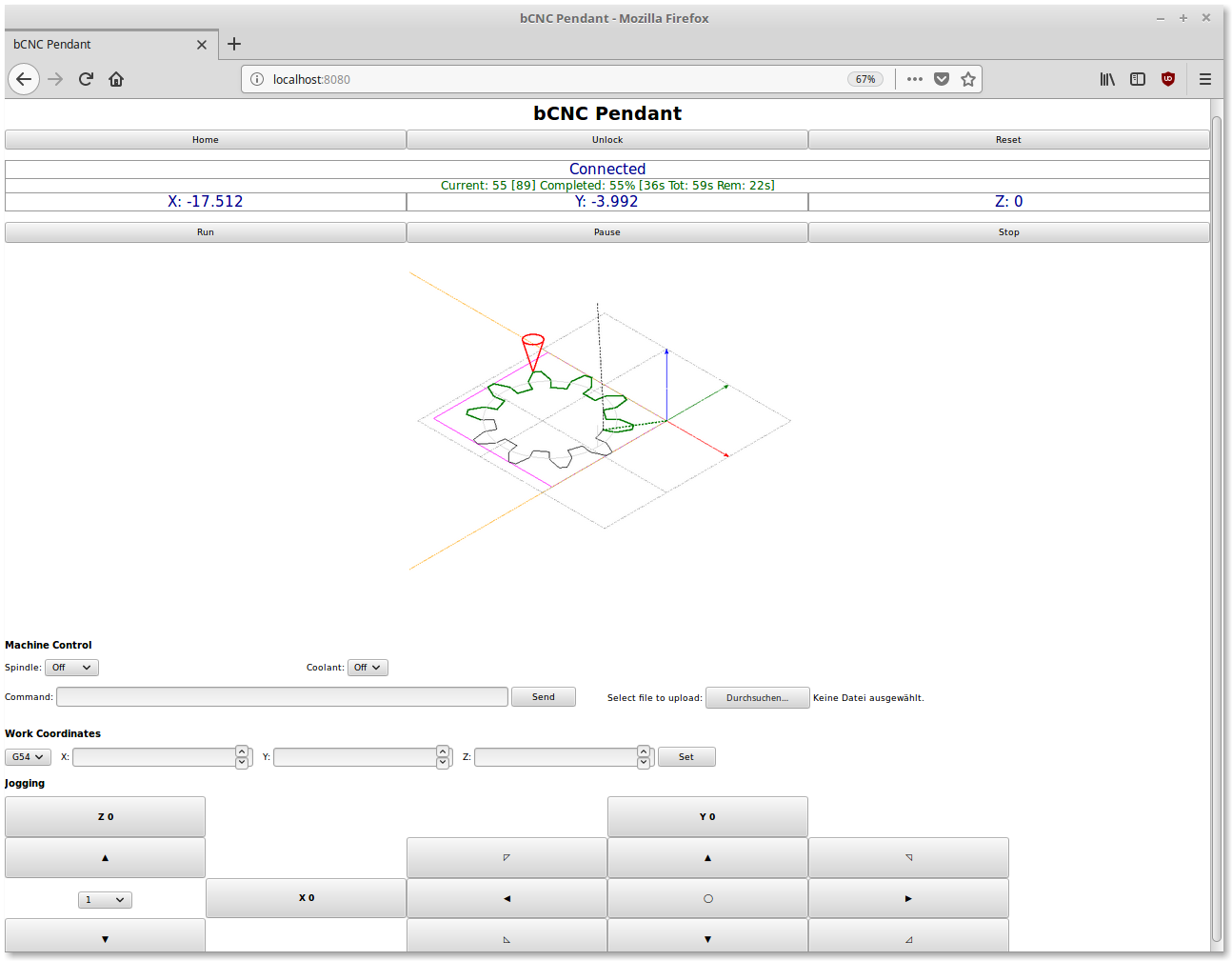Increment the X coordinate spinner
The image size is (1232, 961).
pyautogui.click(x=242, y=751)
